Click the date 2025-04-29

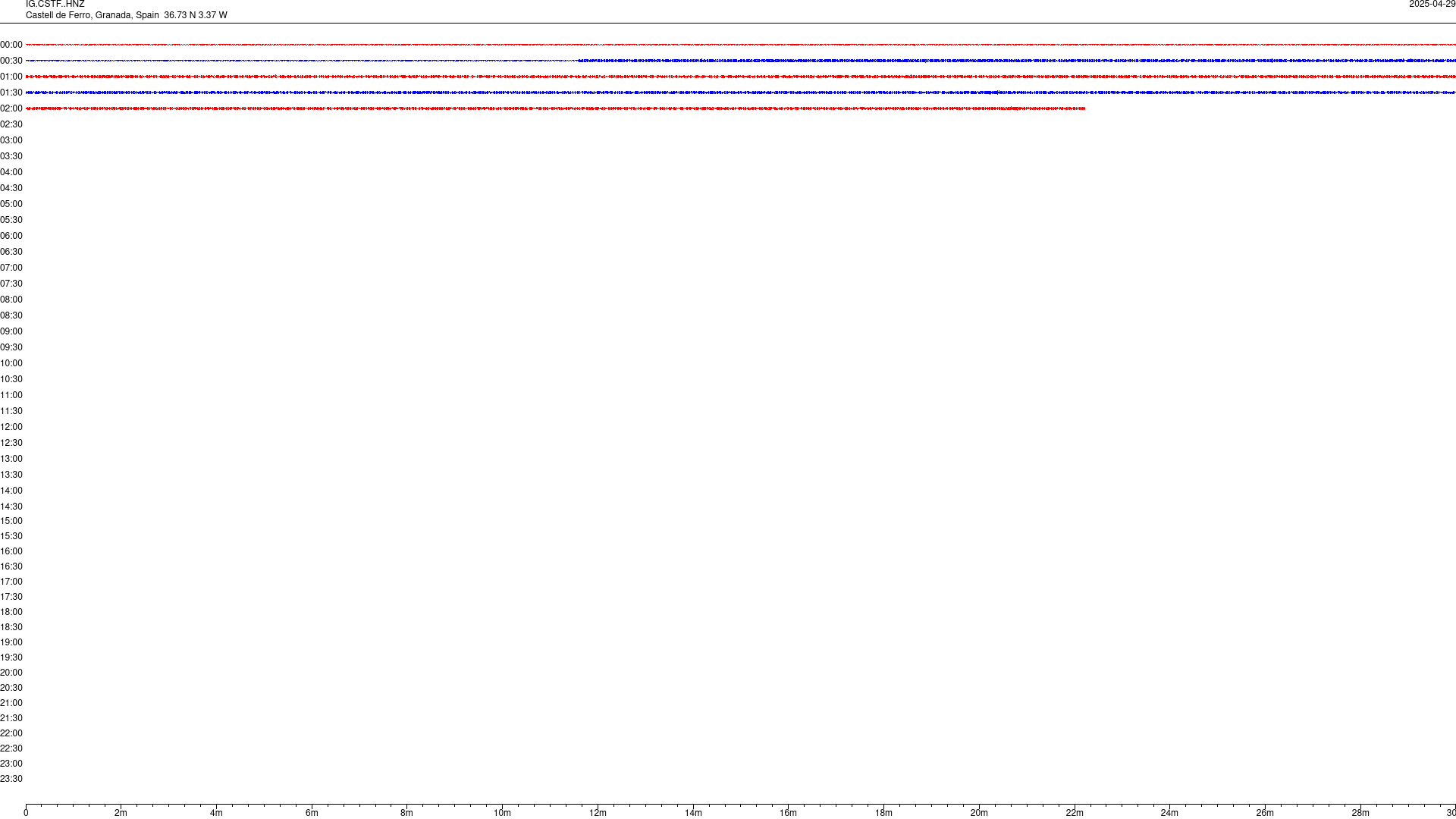tap(1432, 5)
